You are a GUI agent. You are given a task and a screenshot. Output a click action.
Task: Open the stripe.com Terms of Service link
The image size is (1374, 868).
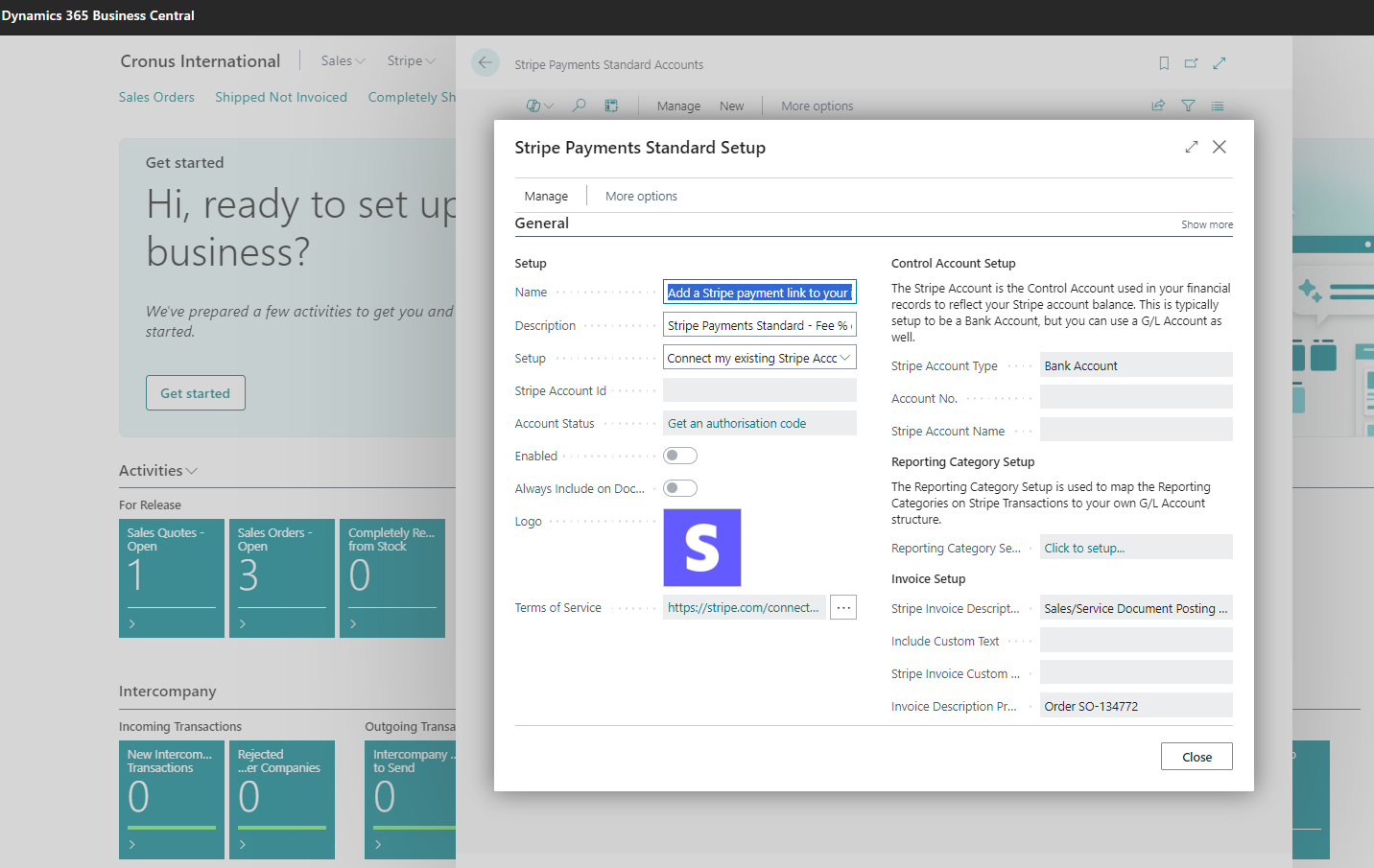coord(744,607)
